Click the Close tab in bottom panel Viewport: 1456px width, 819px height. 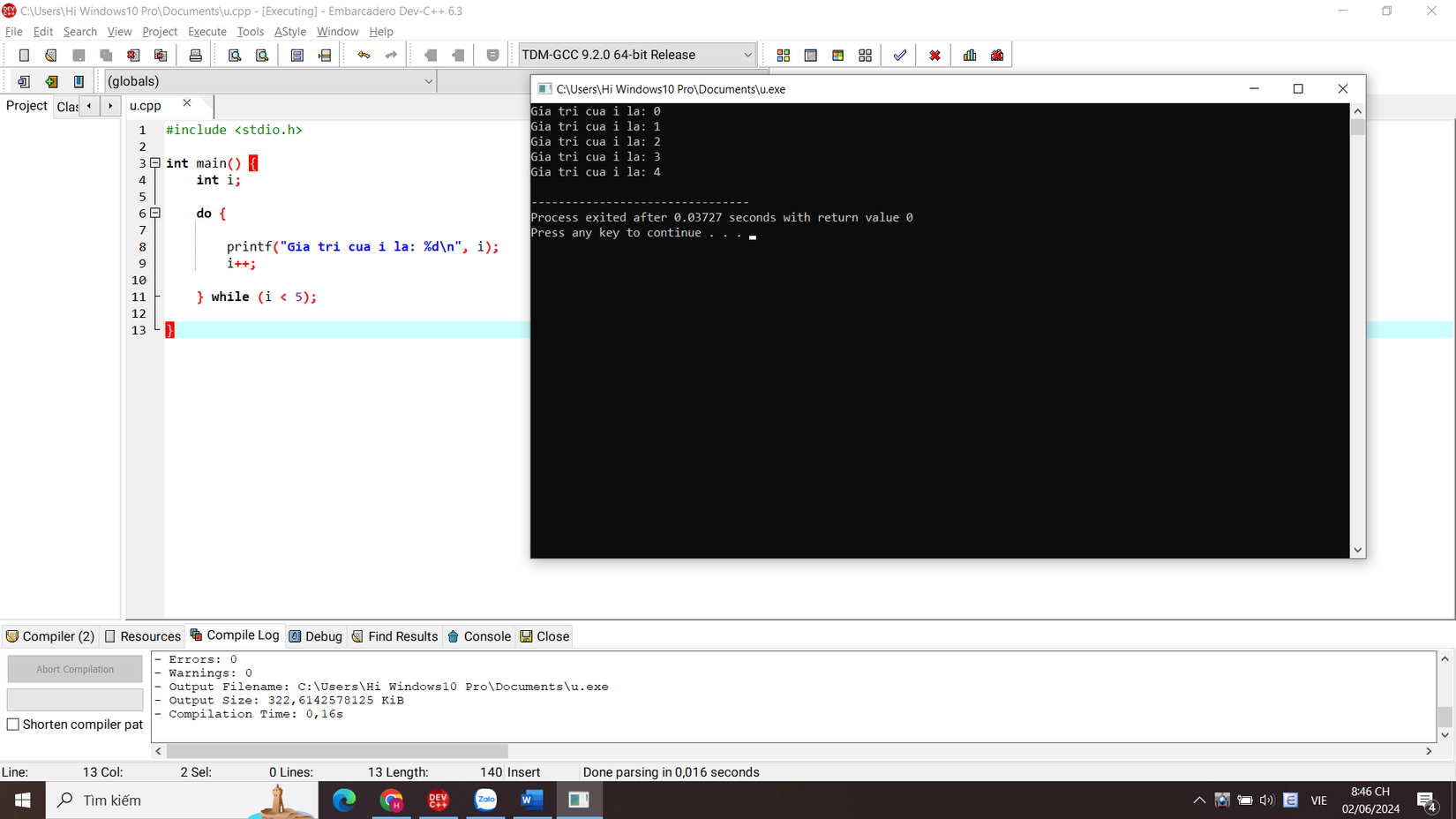[545, 636]
